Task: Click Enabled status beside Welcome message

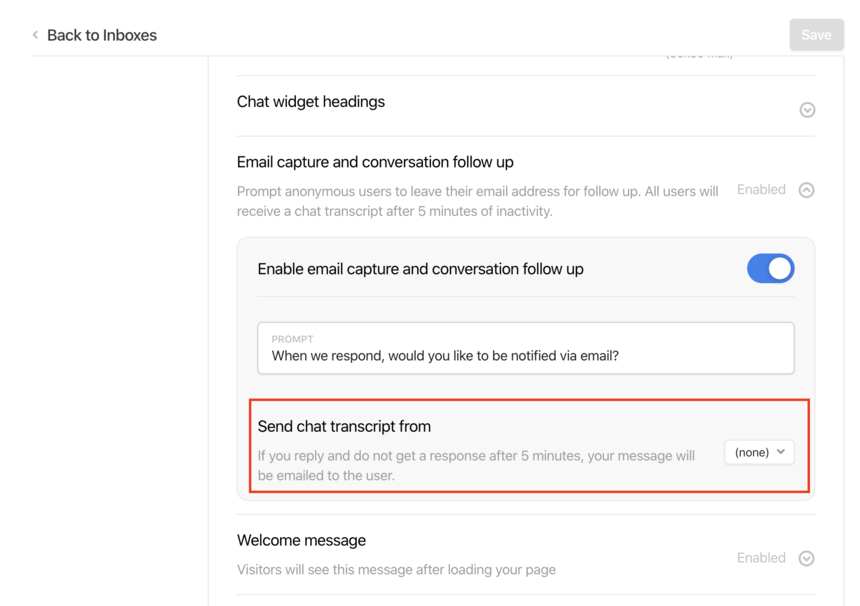Action: tap(761, 558)
